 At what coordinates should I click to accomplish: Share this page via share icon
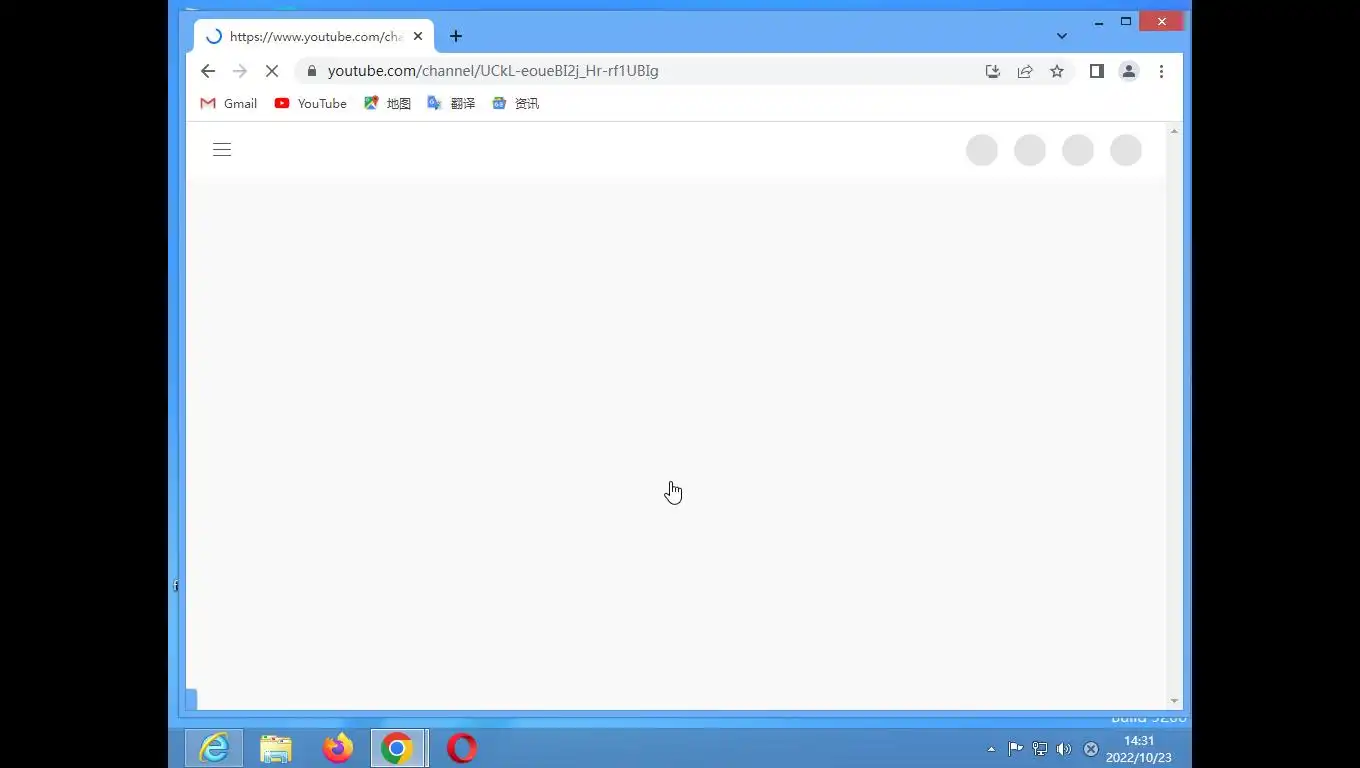click(x=1025, y=71)
